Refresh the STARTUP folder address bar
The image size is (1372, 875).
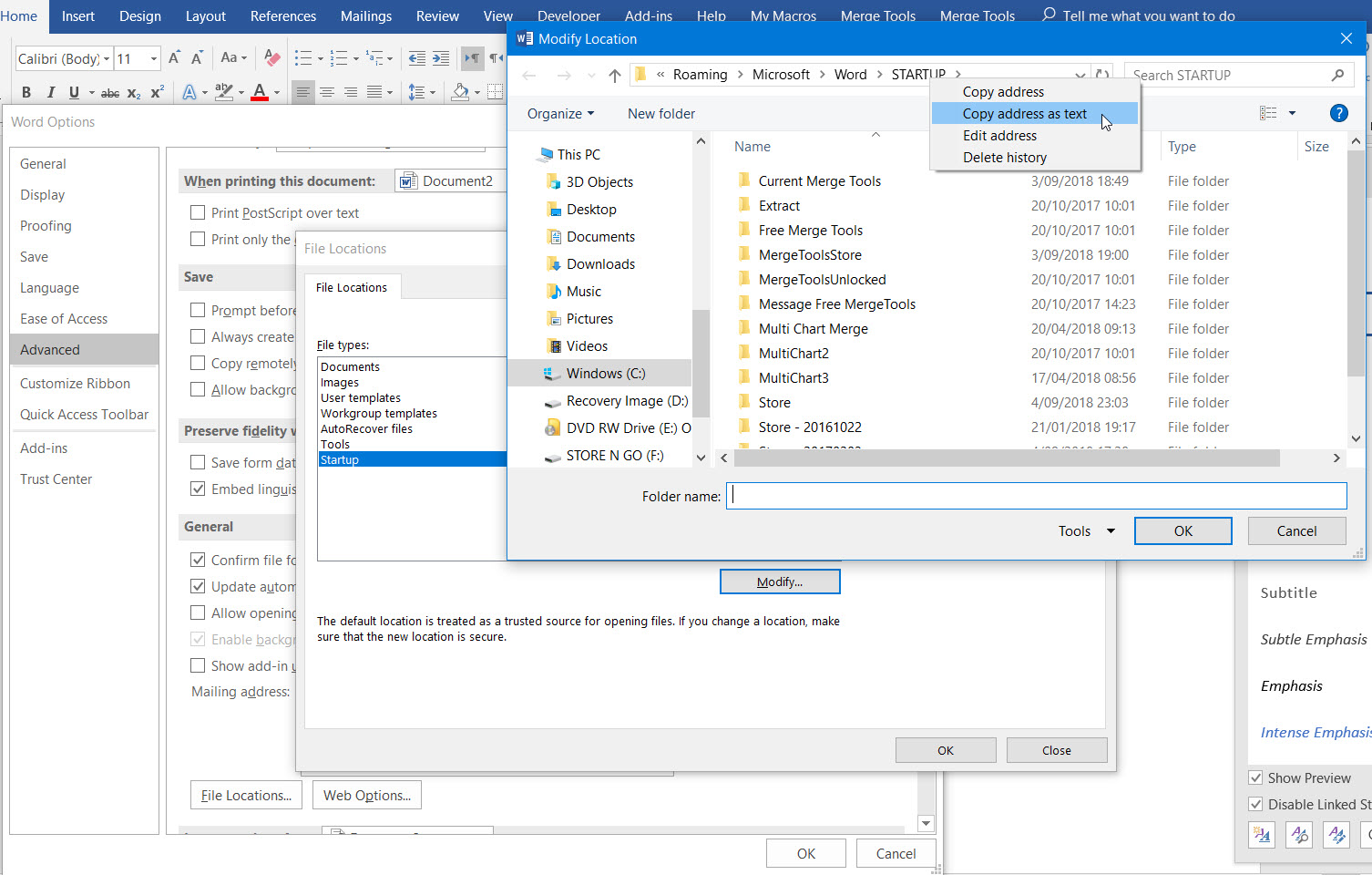coord(1102,75)
